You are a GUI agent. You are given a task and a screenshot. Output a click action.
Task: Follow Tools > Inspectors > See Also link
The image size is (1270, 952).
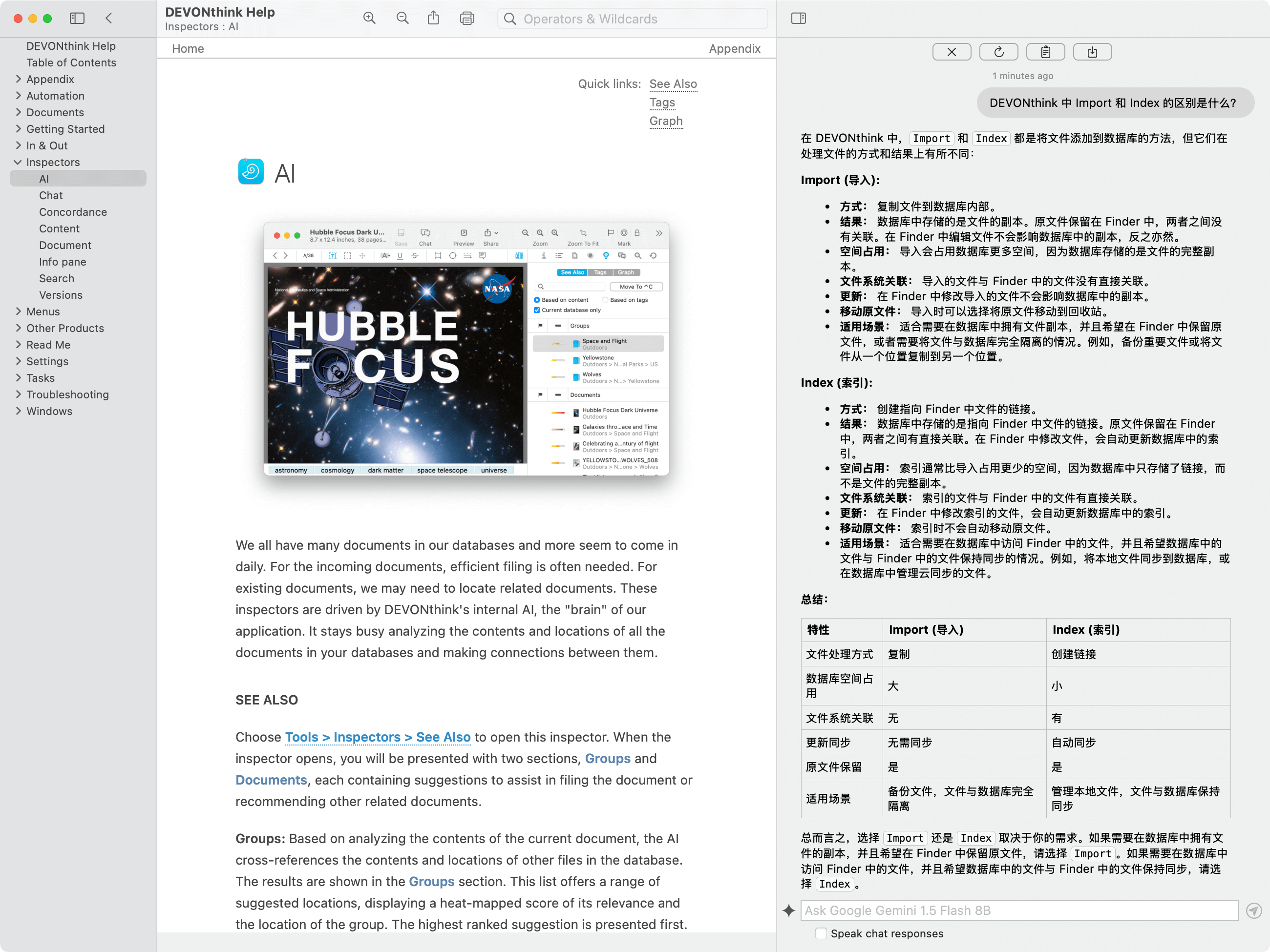[x=377, y=737]
